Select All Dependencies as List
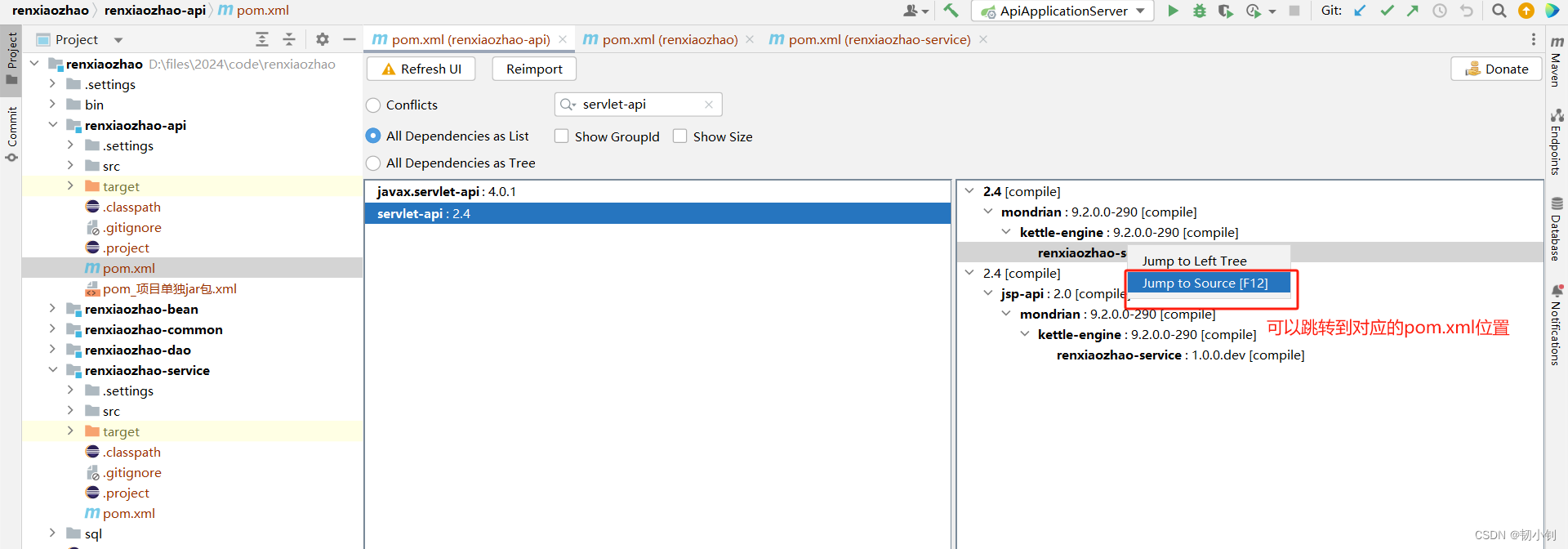Image resolution: width=1568 pixels, height=549 pixels. click(x=373, y=136)
